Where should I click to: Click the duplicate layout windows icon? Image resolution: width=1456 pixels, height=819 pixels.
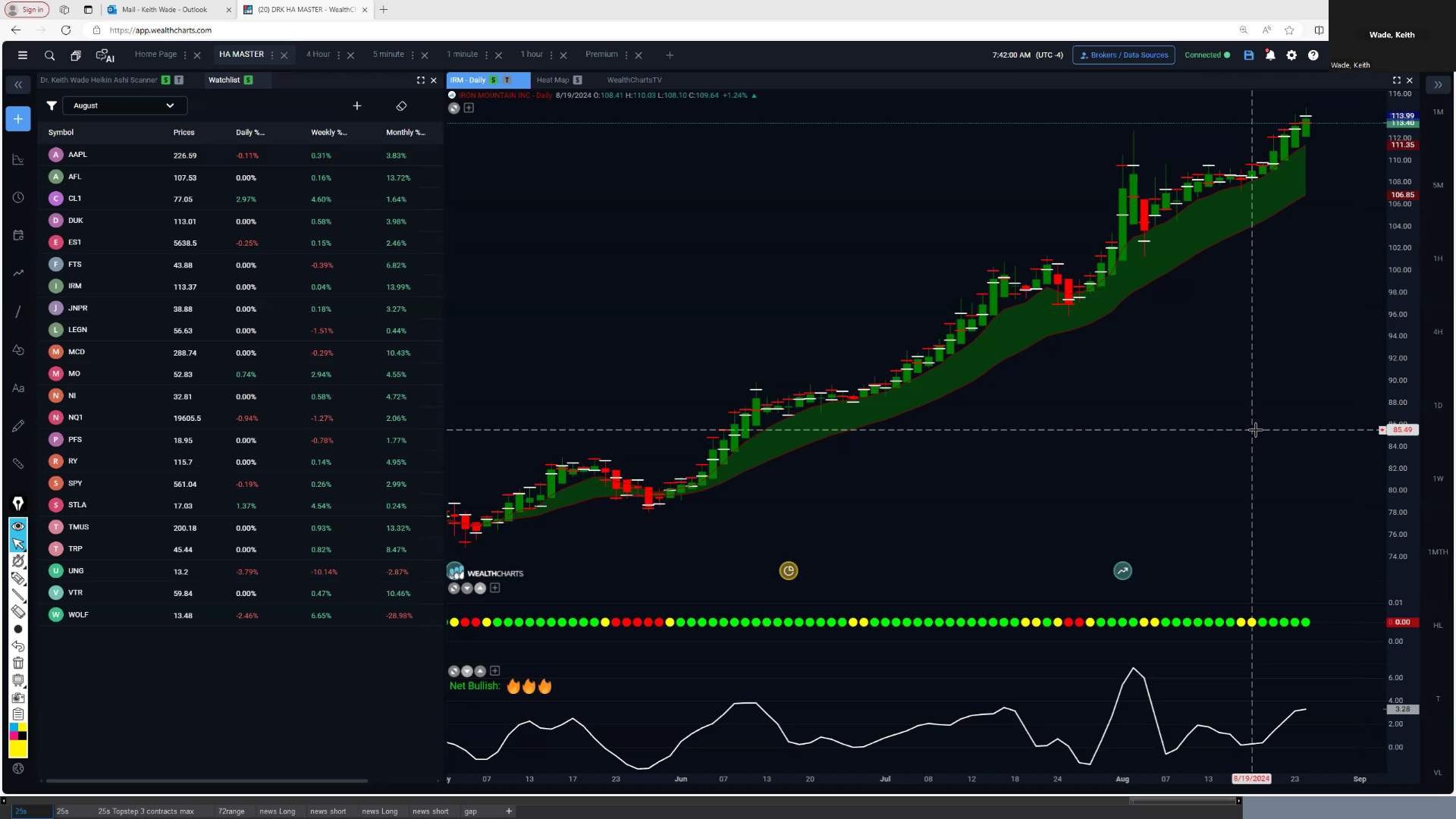76,55
